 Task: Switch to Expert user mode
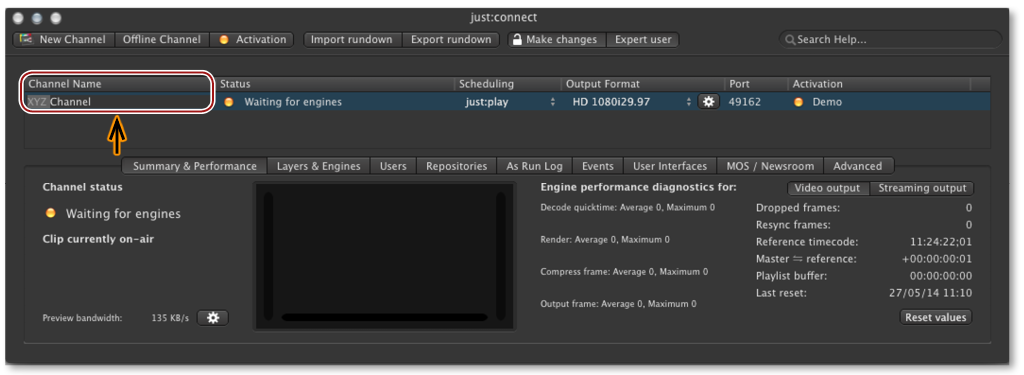(643, 39)
